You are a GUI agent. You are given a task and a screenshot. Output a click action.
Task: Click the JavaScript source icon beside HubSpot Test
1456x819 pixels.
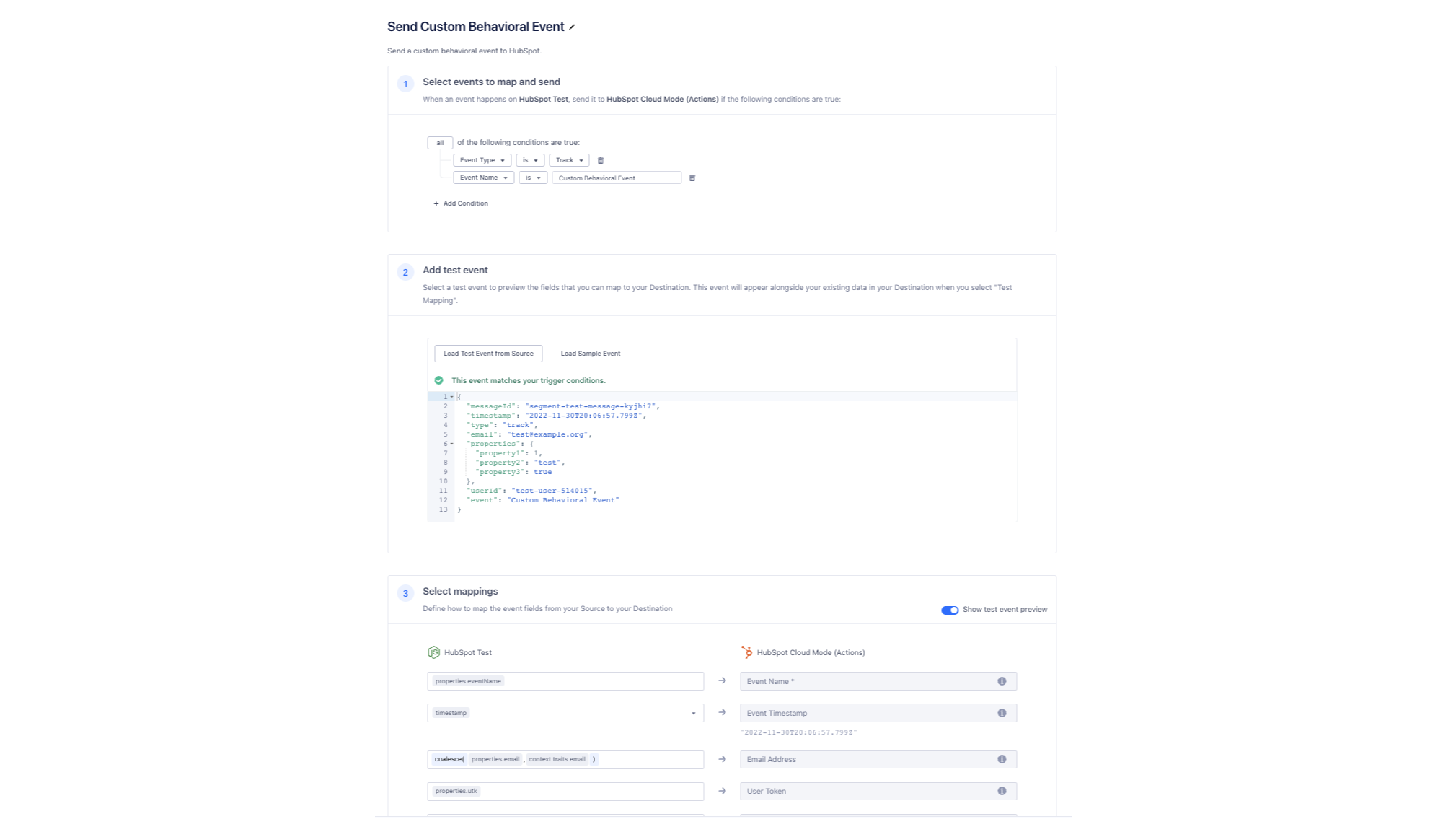433,652
